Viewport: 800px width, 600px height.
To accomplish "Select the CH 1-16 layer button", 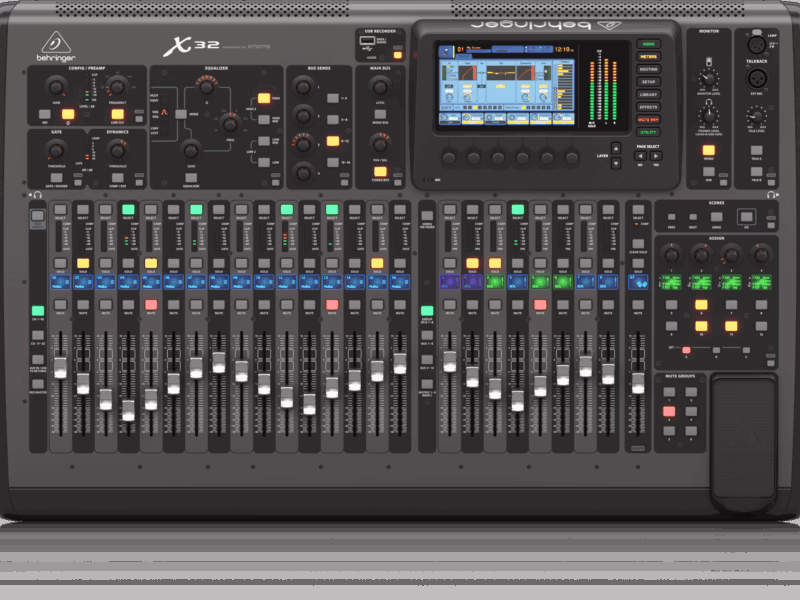I will [38, 311].
